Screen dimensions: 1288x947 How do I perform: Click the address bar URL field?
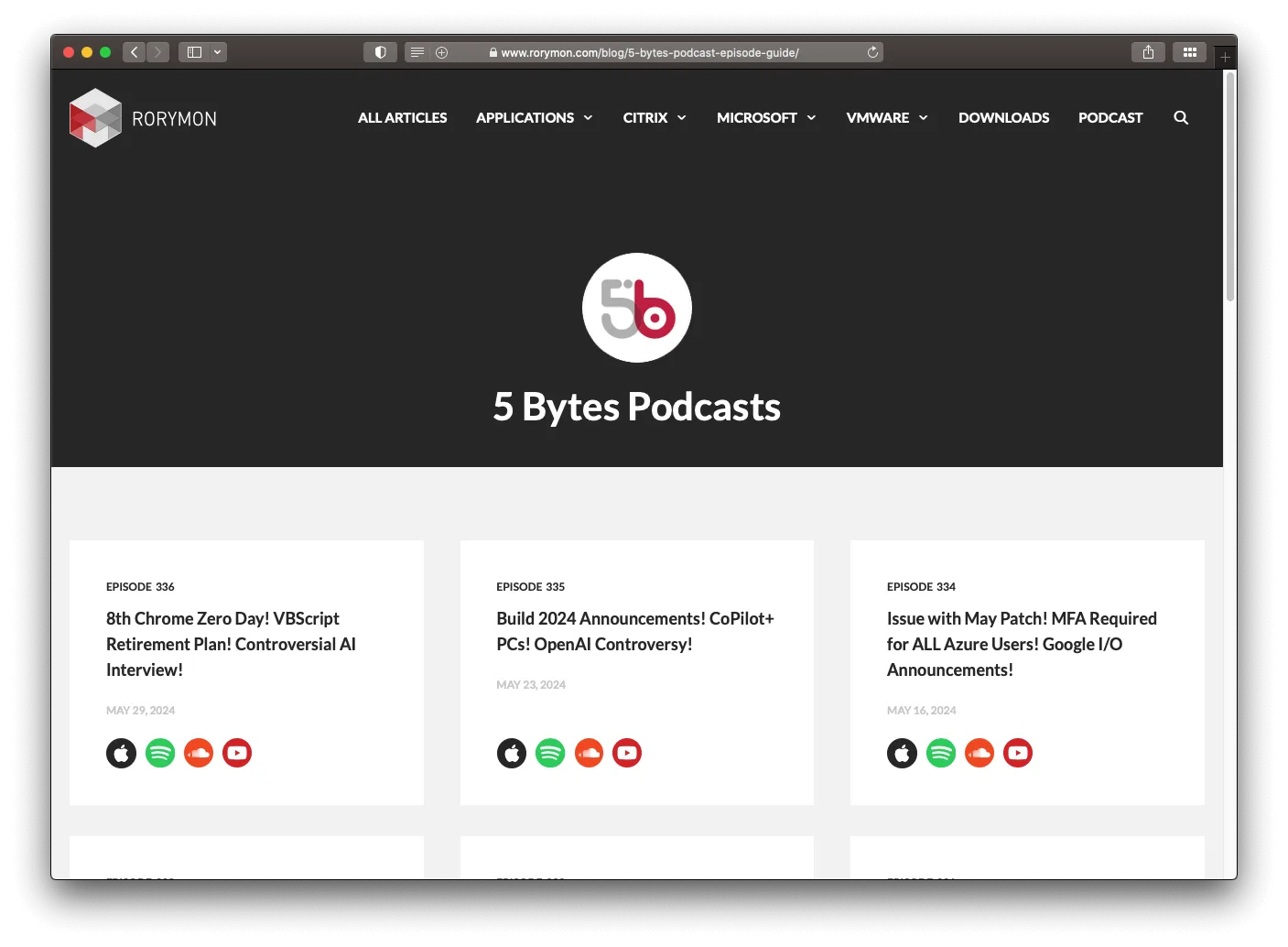tap(644, 52)
